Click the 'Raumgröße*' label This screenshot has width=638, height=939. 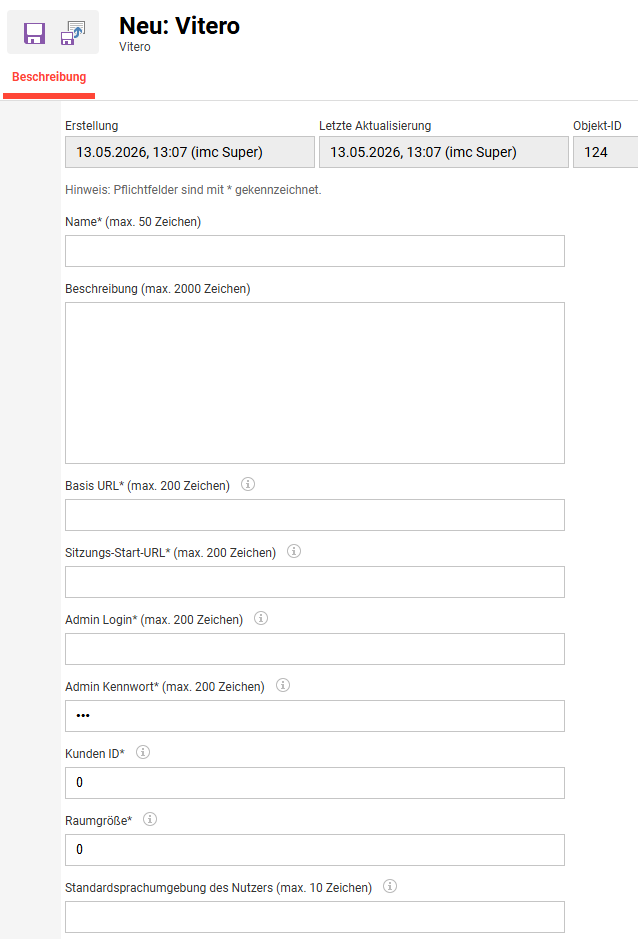tap(99, 821)
